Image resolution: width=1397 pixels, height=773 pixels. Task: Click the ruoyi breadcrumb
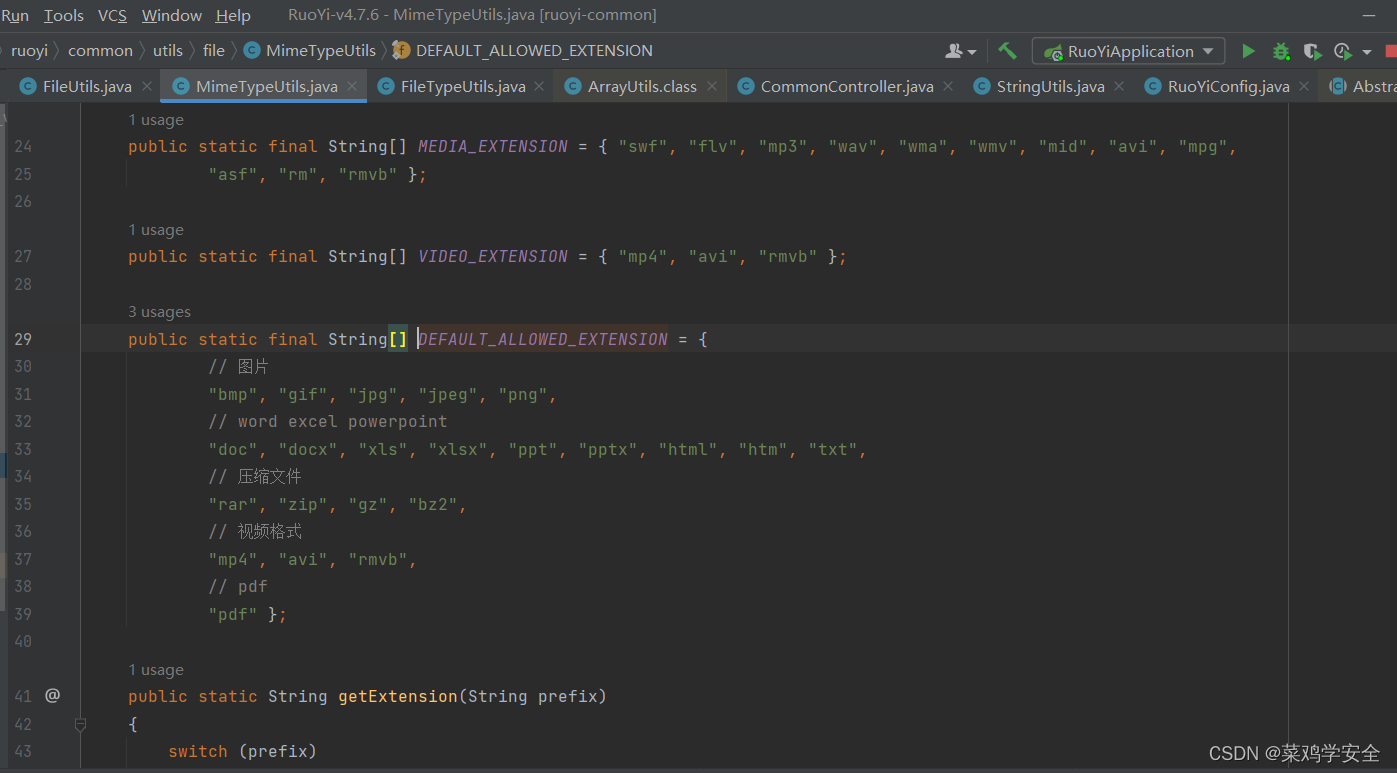click(29, 50)
